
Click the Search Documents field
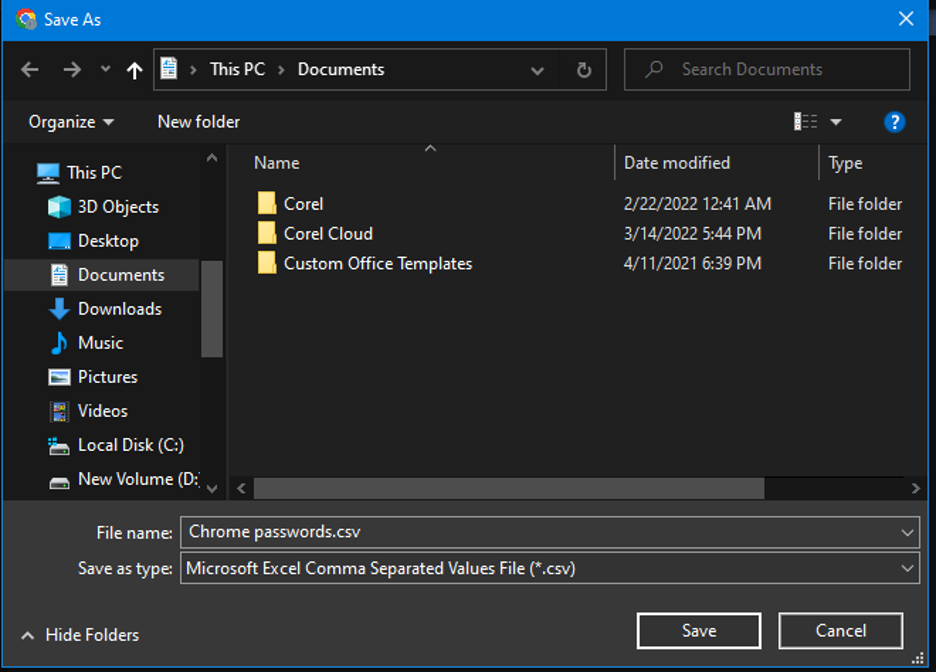[x=766, y=70]
